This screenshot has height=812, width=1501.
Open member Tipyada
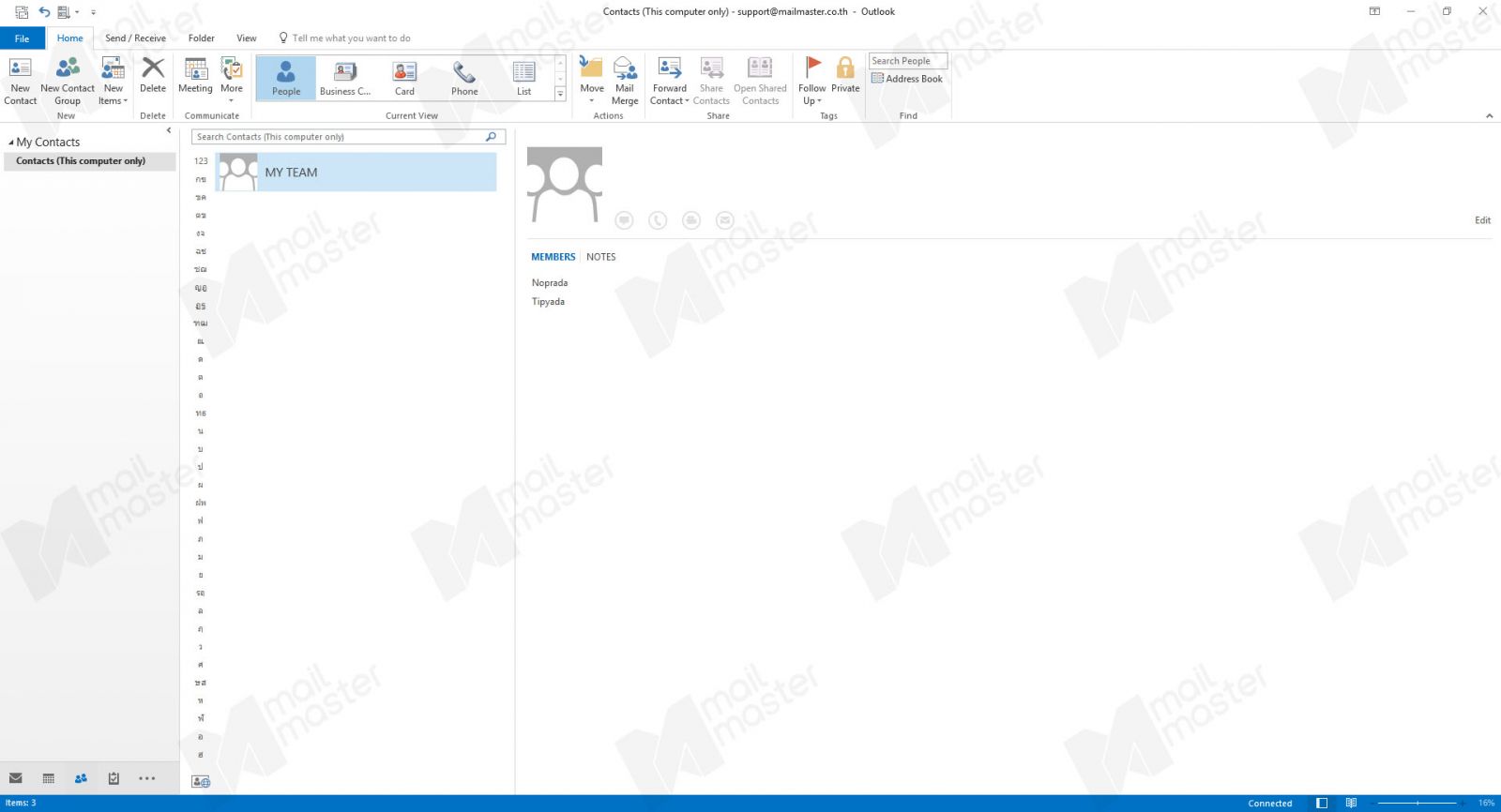point(548,302)
